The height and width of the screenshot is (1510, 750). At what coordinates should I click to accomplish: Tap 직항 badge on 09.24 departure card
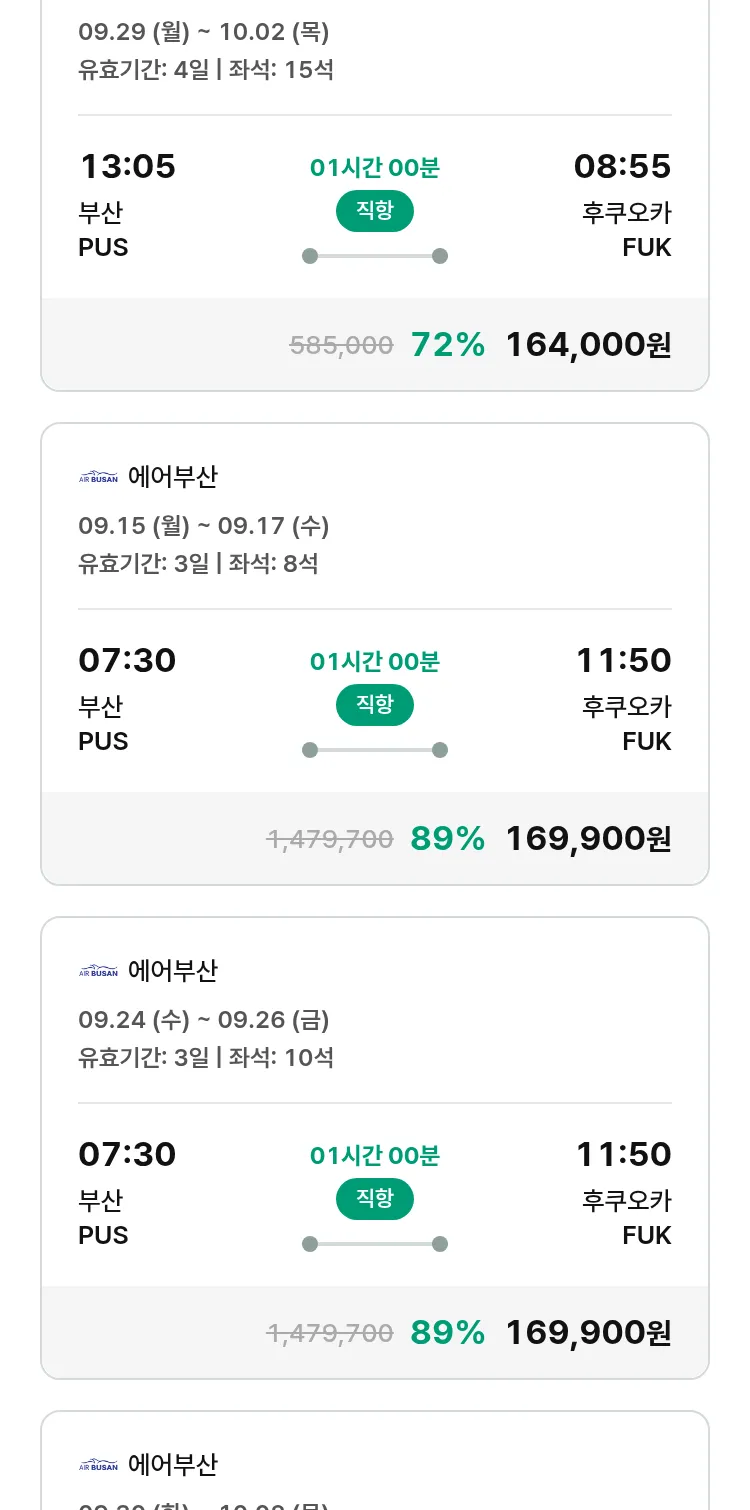[x=374, y=1199]
